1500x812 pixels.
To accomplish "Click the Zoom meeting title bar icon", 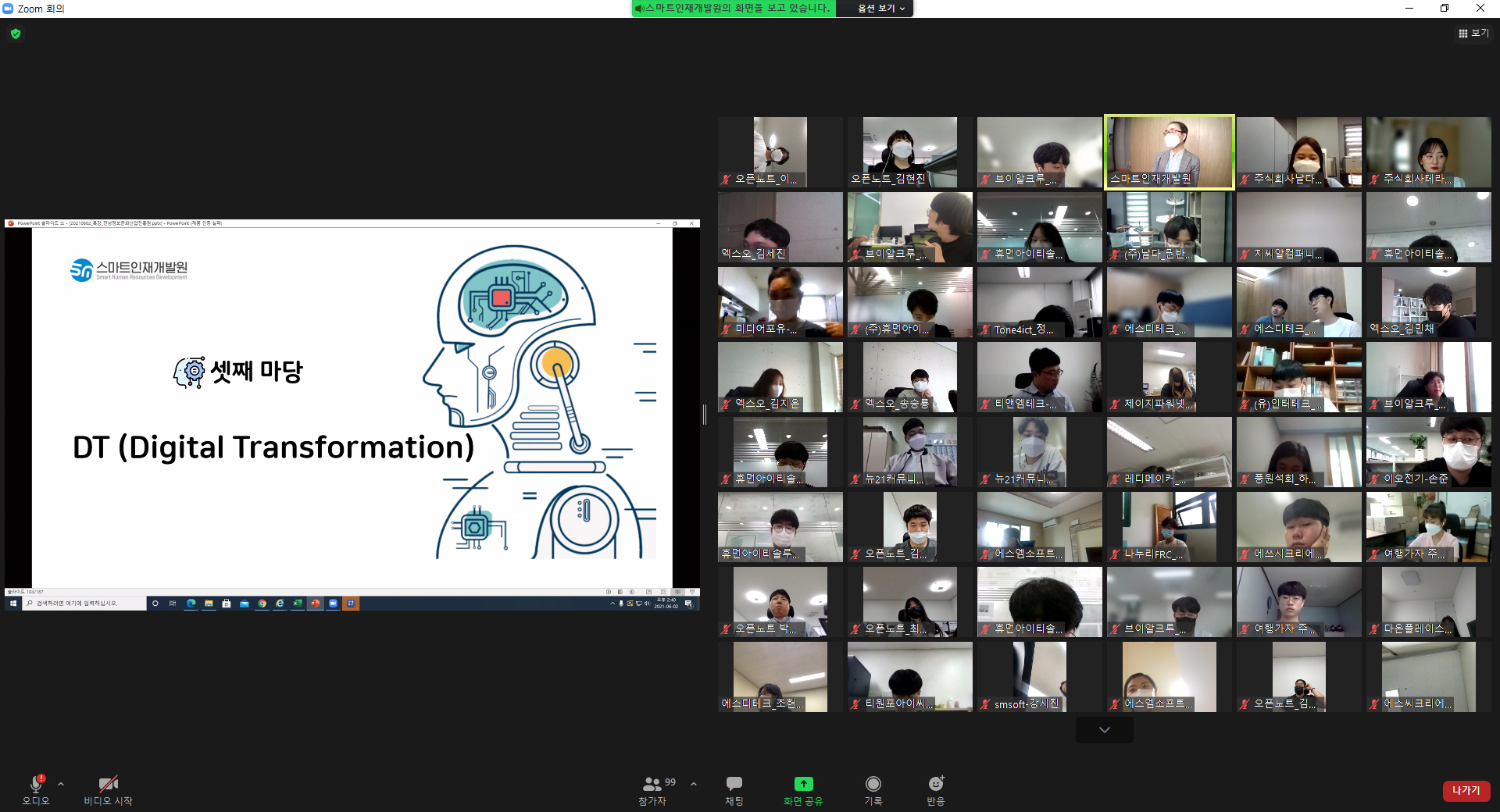I will click(9, 9).
